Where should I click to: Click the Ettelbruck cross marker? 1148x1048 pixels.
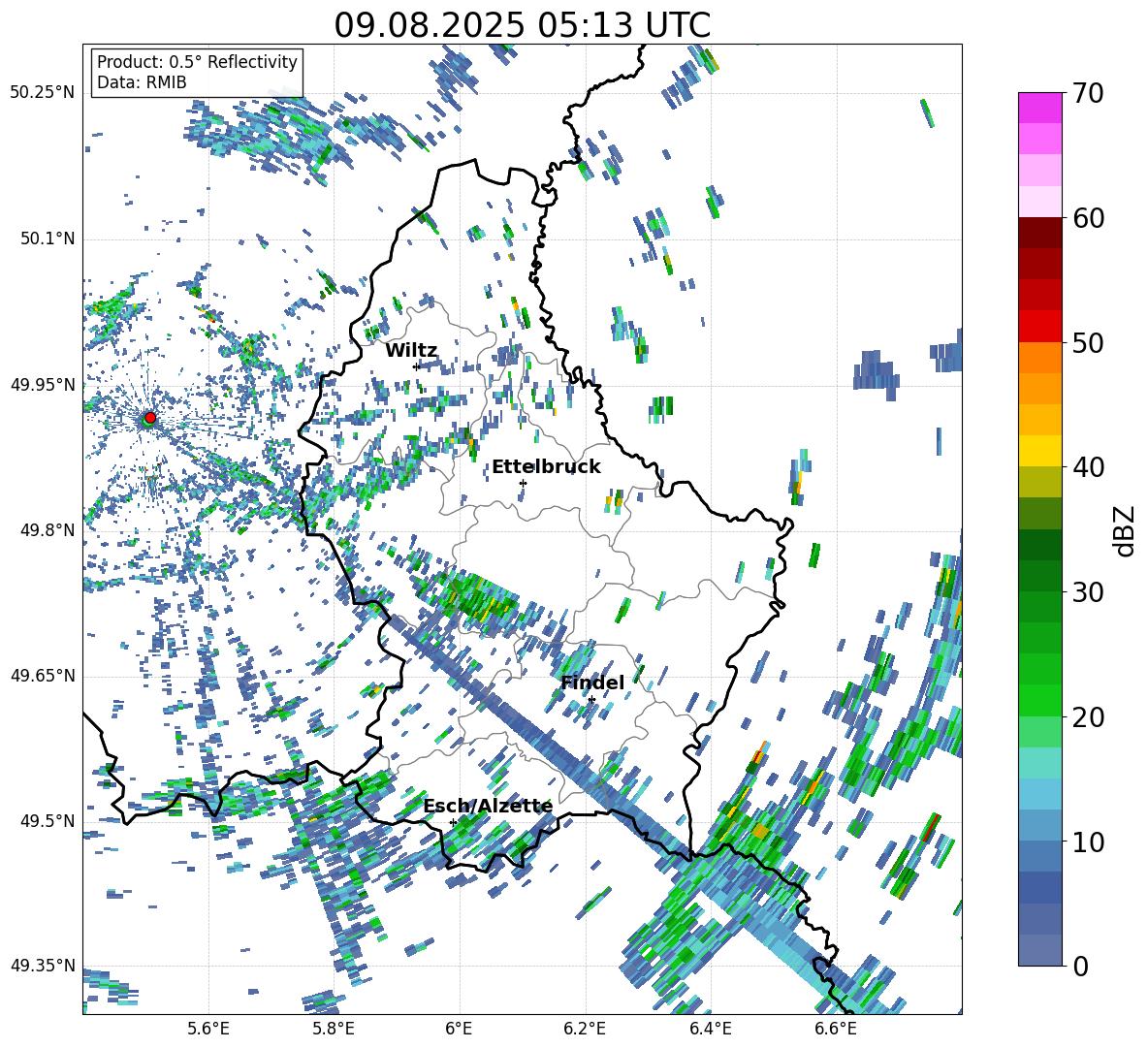[x=523, y=483]
